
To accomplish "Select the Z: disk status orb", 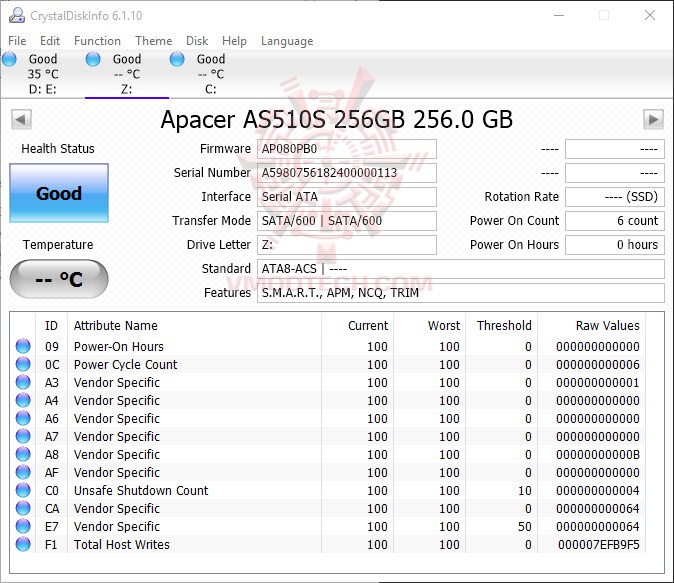I will coord(94,60).
